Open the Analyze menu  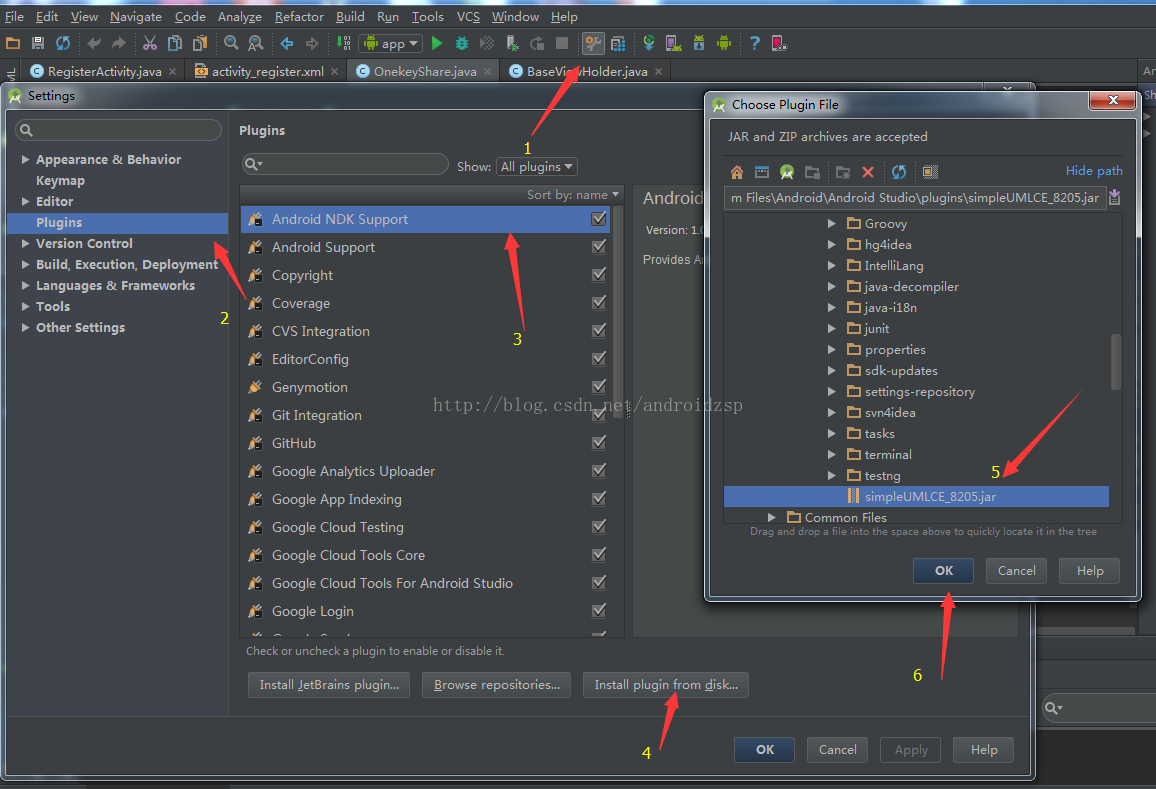pyautogui.click(x=240, y=16)
